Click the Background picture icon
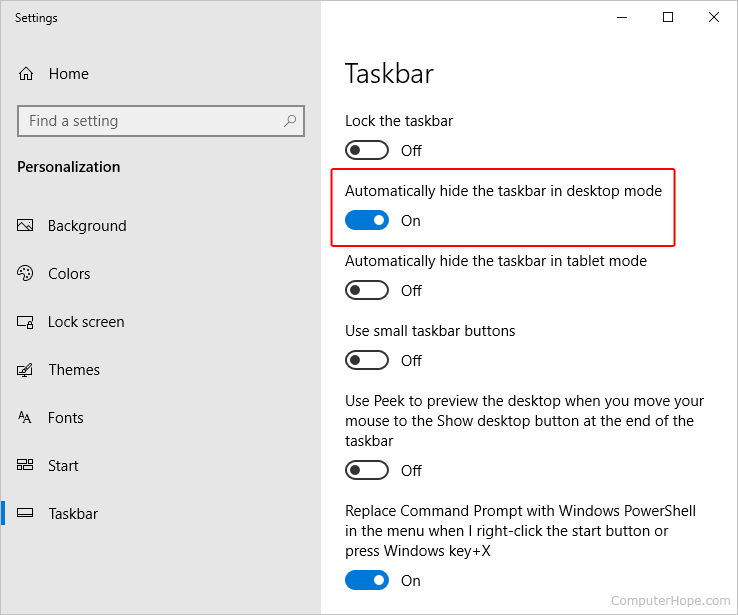Image resolution: width=738 pixels, height=615 pixels. pos(25,225)
